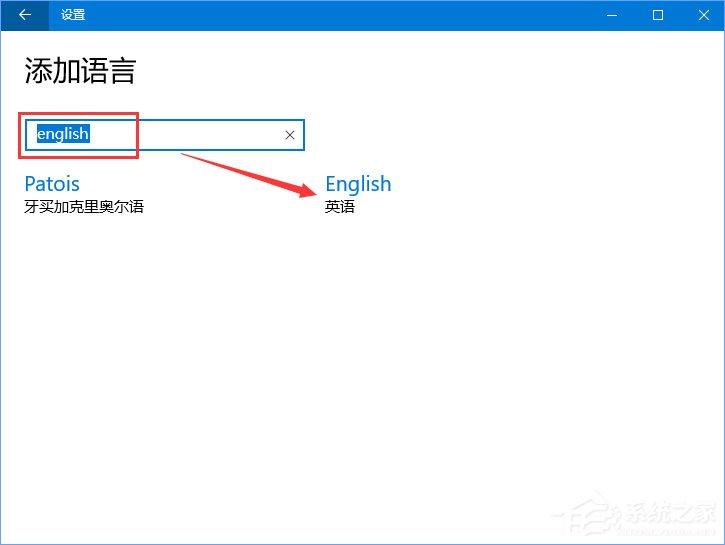The image size is (725, 545).
Task: Click the 英语 label under English
Action: tap(340, 207)
